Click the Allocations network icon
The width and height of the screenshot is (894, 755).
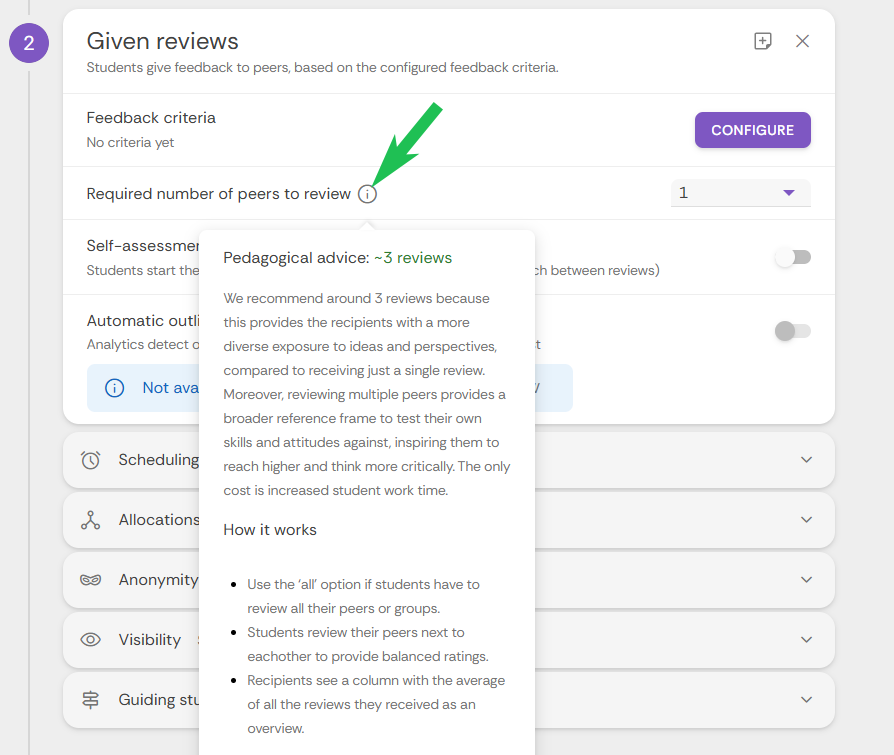coord(91,520)
